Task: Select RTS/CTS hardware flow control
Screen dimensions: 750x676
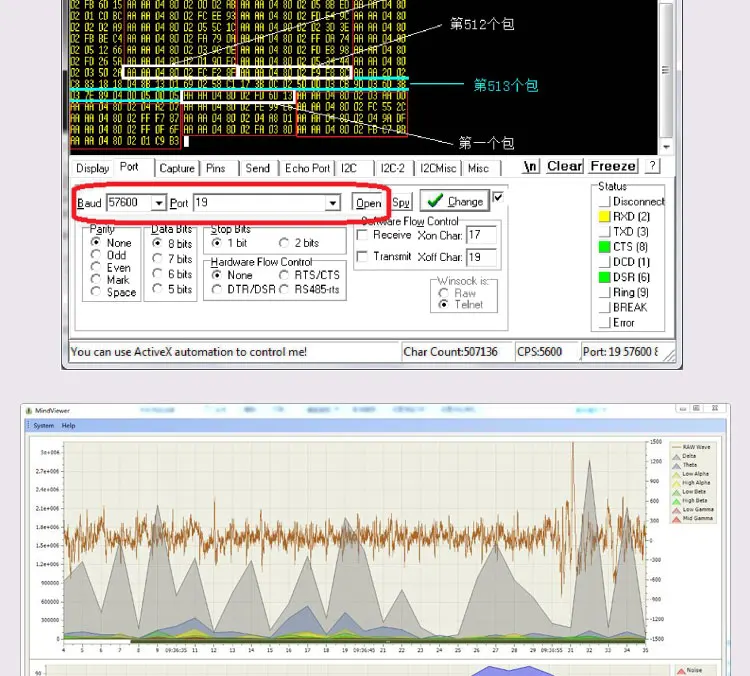Action: coord(309,275)
